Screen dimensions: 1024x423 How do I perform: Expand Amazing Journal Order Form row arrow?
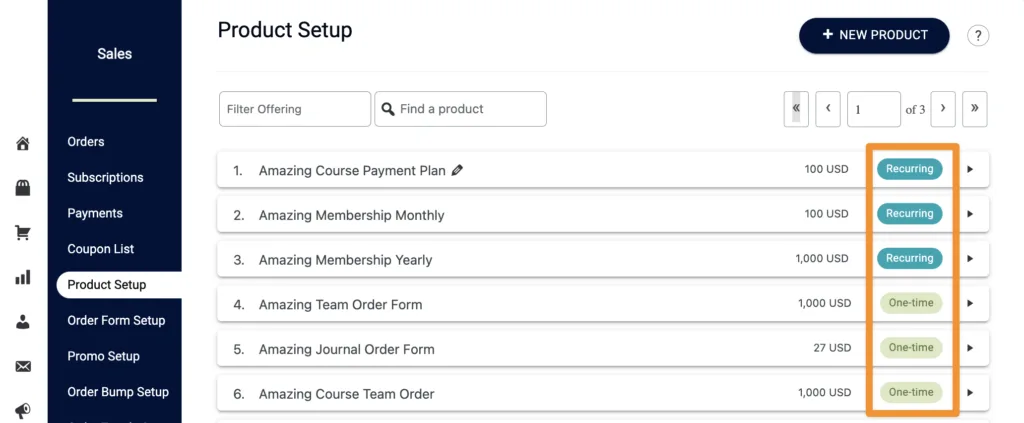970,348
